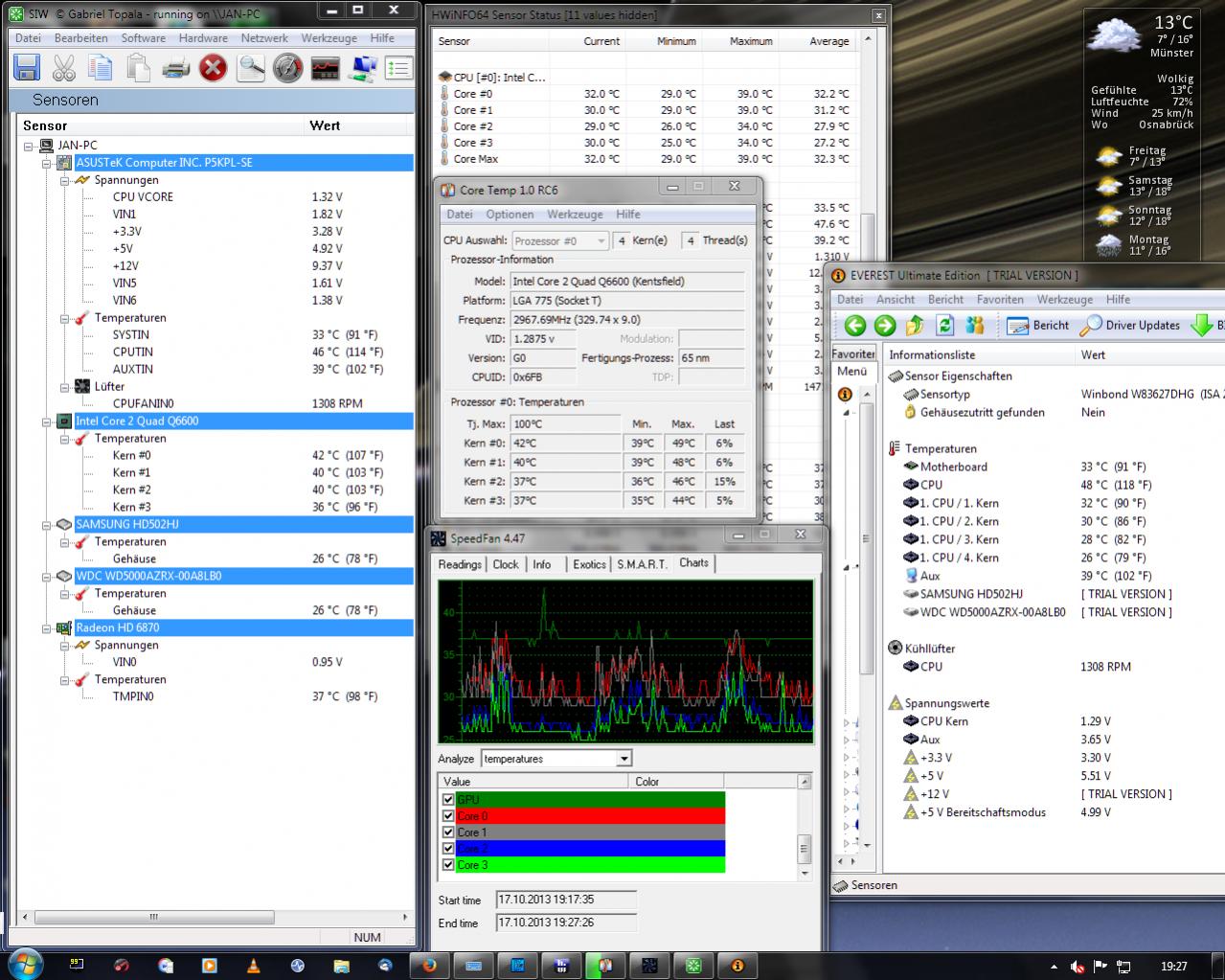Collapse the JAN-PC tree node in SIW
This screenshot has height=980, width=1225.
pyautogui.click(x=29, y=146)
